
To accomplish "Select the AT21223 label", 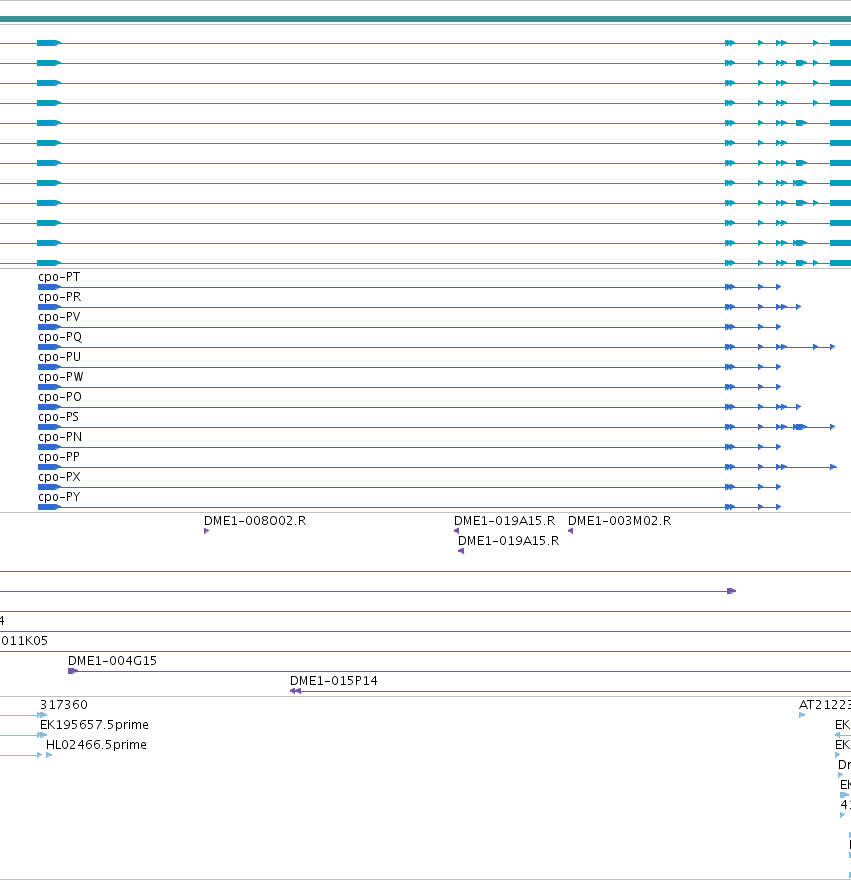I will [x=825, y=705].
